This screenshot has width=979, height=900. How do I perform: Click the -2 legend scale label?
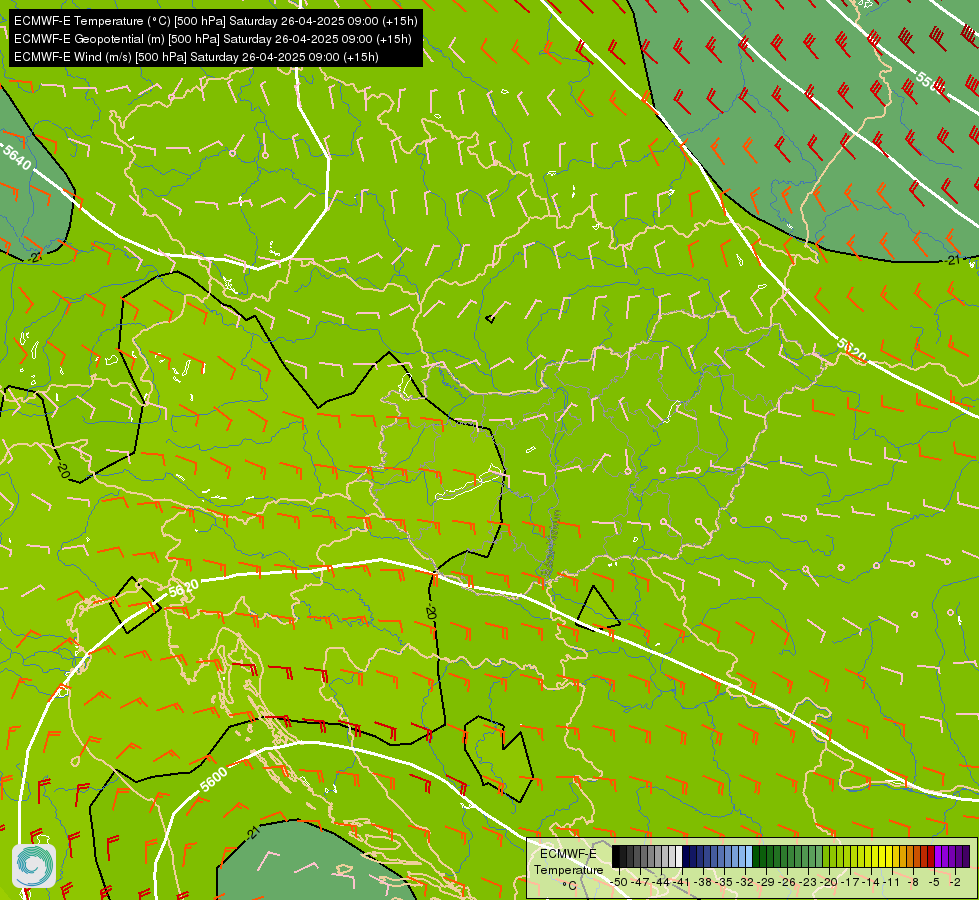coord(955,882)
